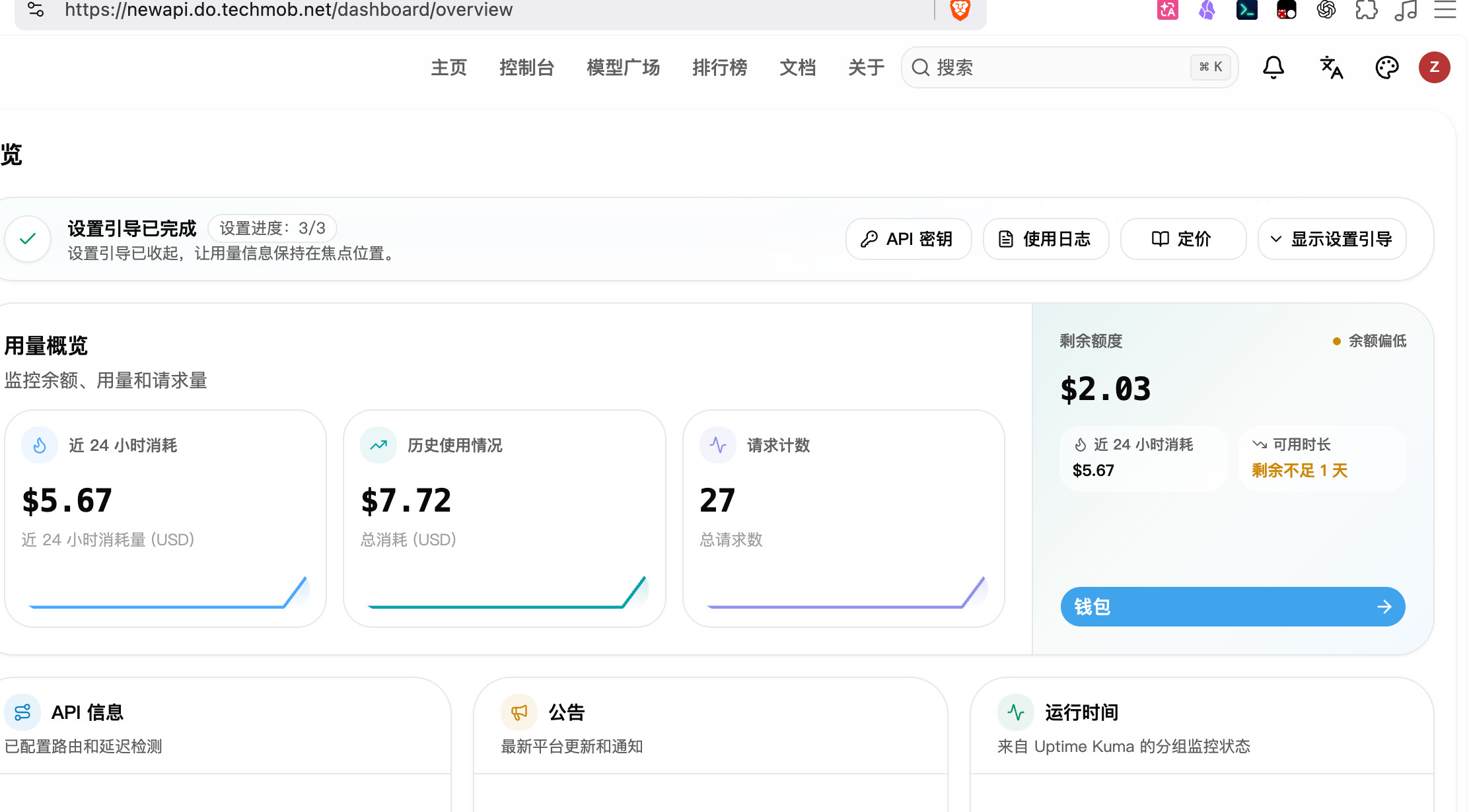Image resolution: width=1469 pixels, height=812 pixels.
Task: Click the pulse icon beside 请求计数
Action: tap(718, 446)
